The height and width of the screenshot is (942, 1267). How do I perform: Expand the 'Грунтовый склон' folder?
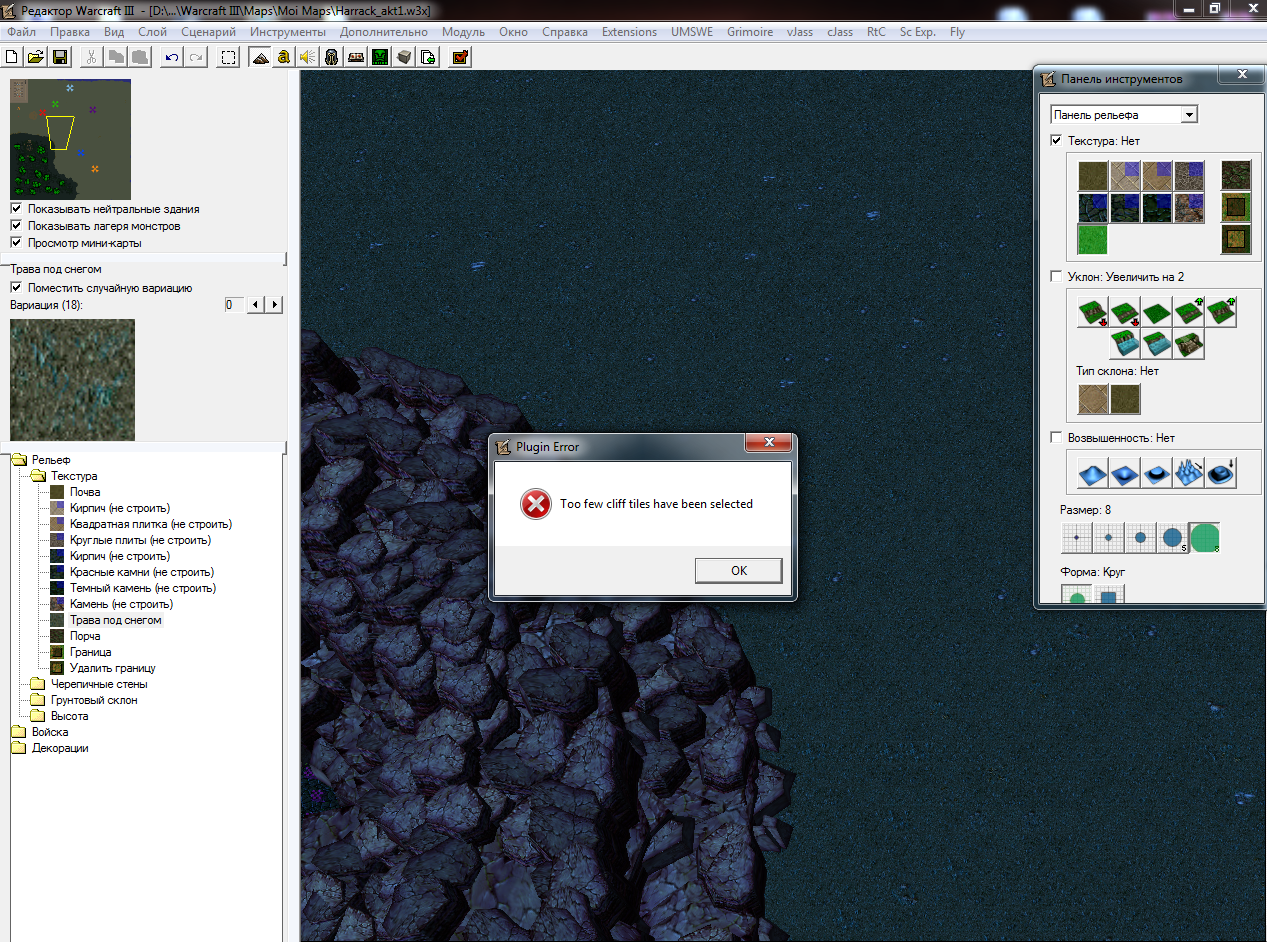coord(38,700)
